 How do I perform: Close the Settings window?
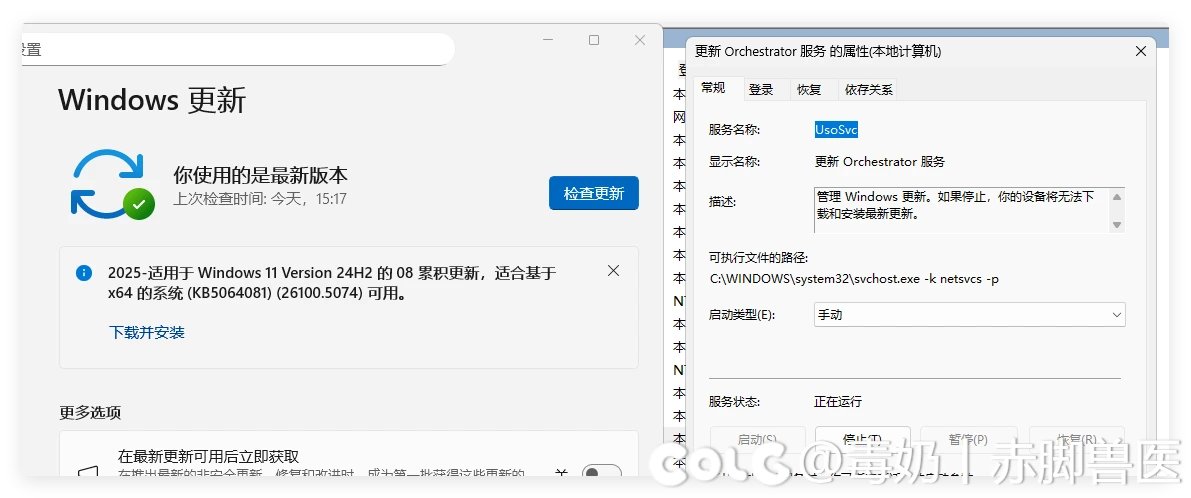[640, 40]
